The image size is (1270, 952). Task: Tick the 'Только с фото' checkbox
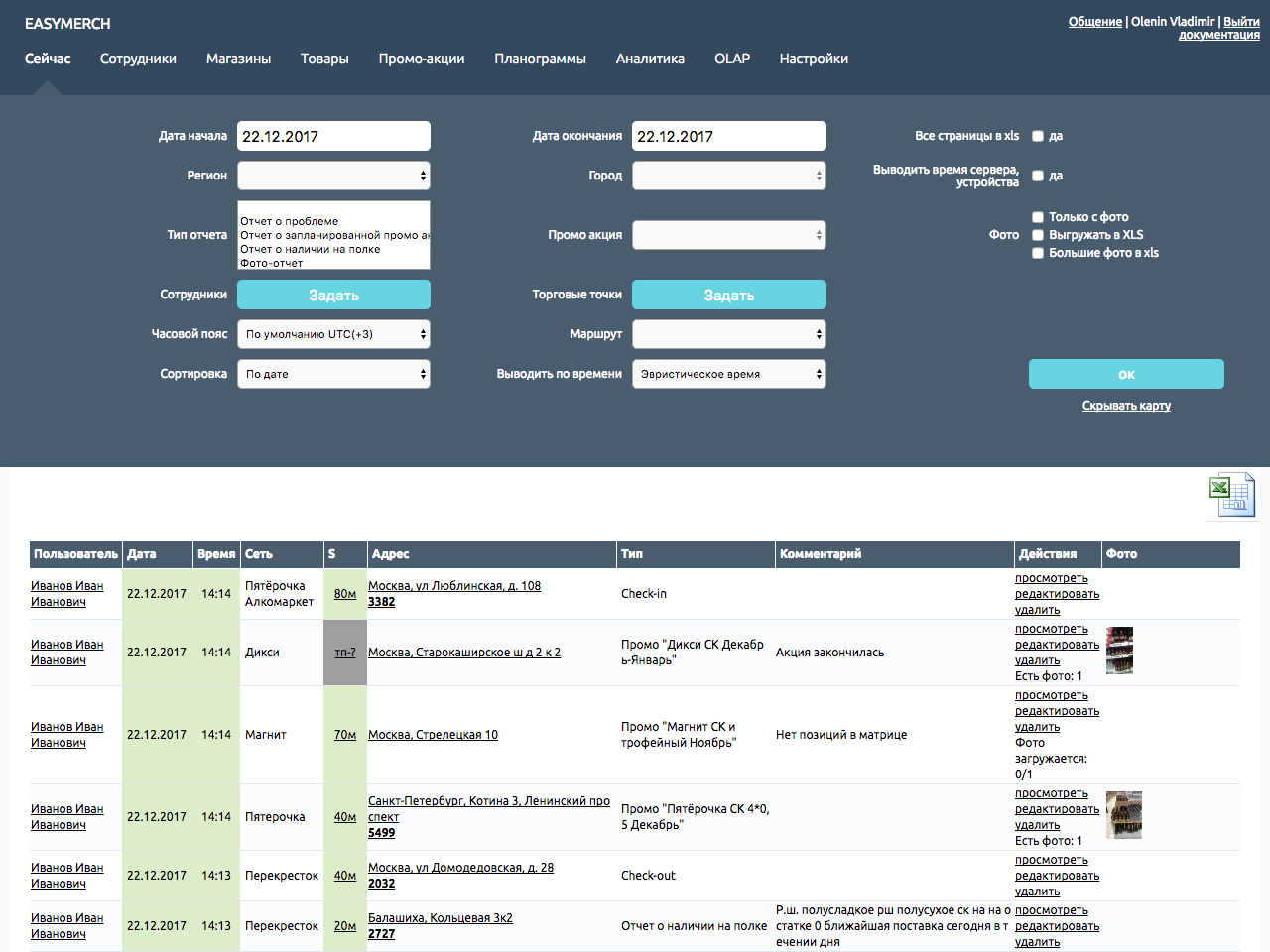click(x=1038, y=217)
